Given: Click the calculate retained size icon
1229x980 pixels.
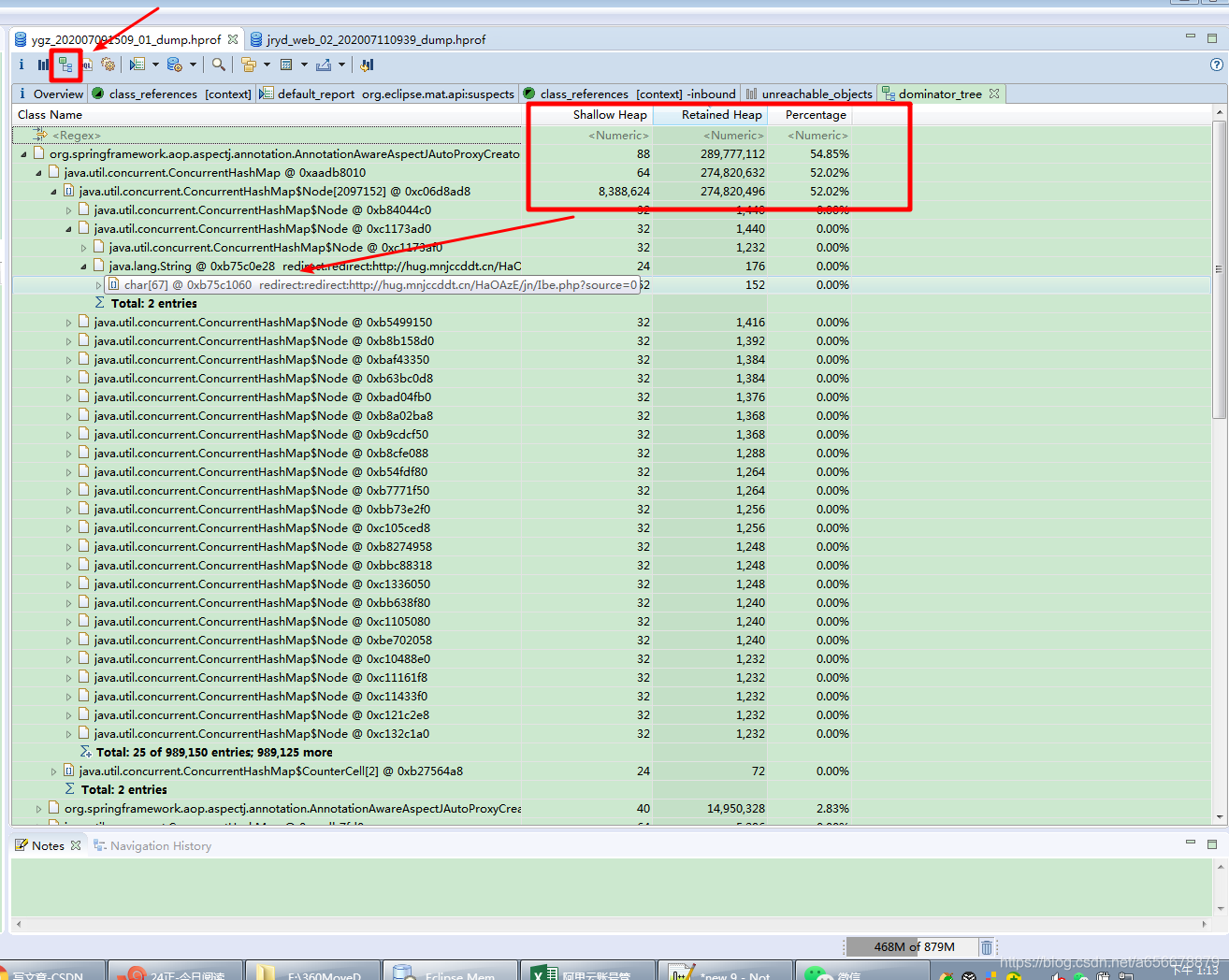Looking at the screenshot, I should [286, 65].
